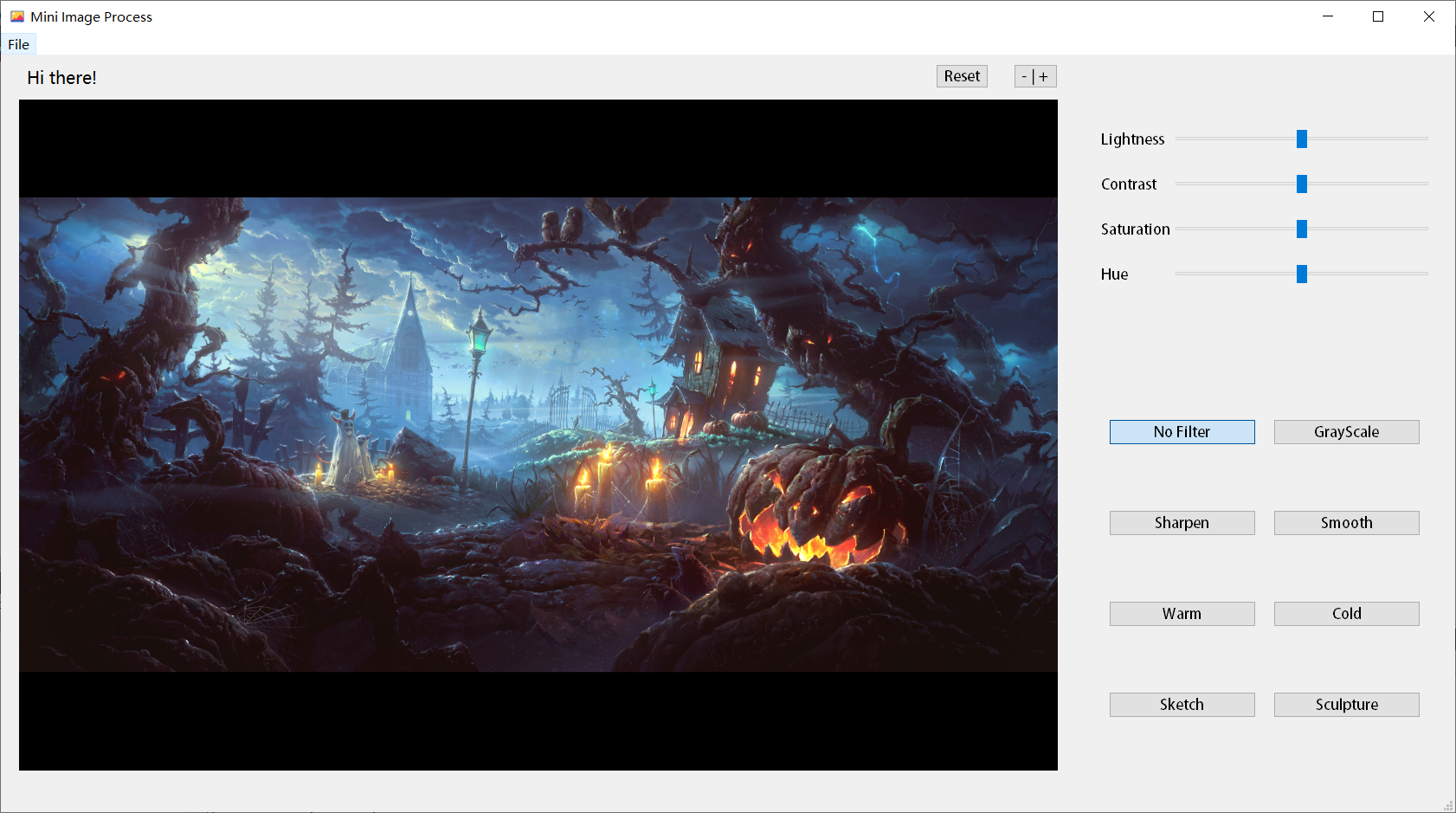Select the No Filter option
Image resolution: width=1456 pixels, height=813 pixels.
point(1182,432)
